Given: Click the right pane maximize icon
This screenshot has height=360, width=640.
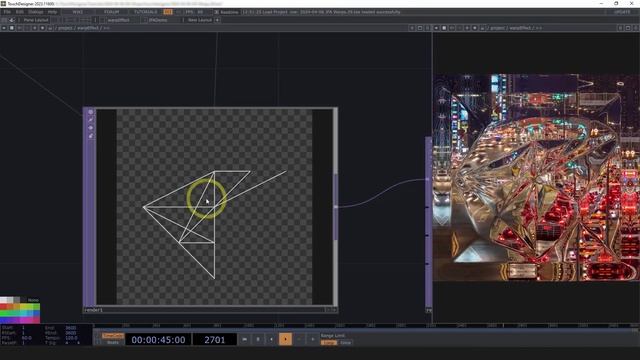Looking at the screenshot, I should 628,28.
